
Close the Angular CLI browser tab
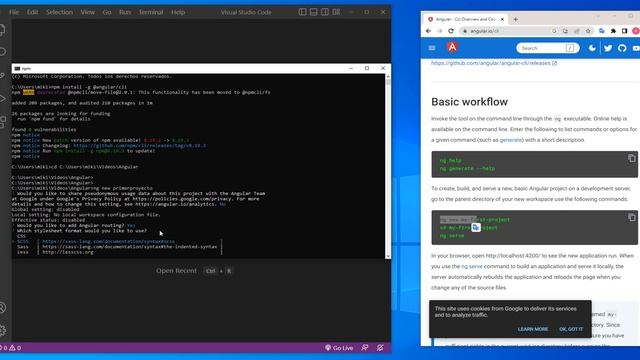pos(502,19)
